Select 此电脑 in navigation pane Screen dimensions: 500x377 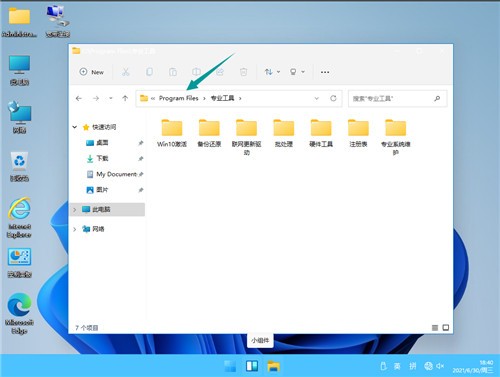(x=101, y=209)
